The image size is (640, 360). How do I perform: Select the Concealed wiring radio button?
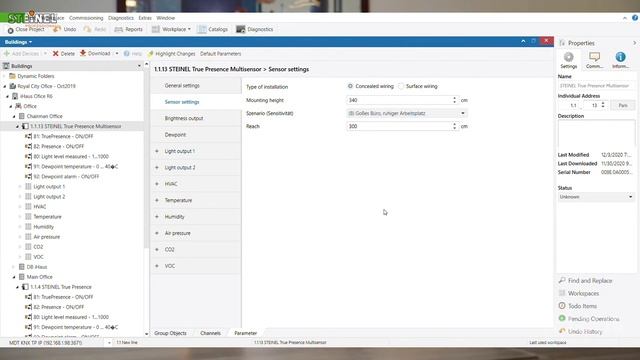tap(350, 86)
